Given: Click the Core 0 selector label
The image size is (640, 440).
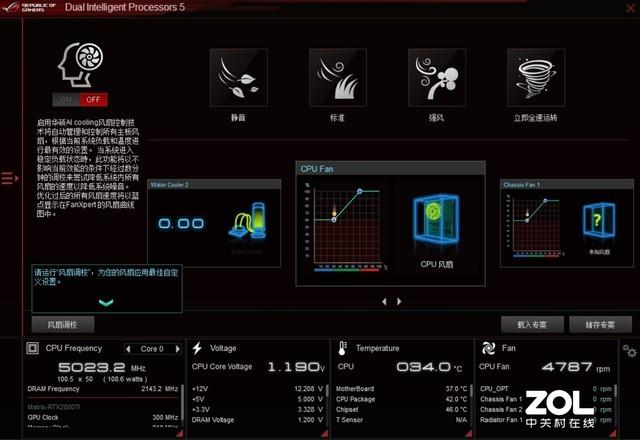Looking at the screenshot, I should point(152,349).
